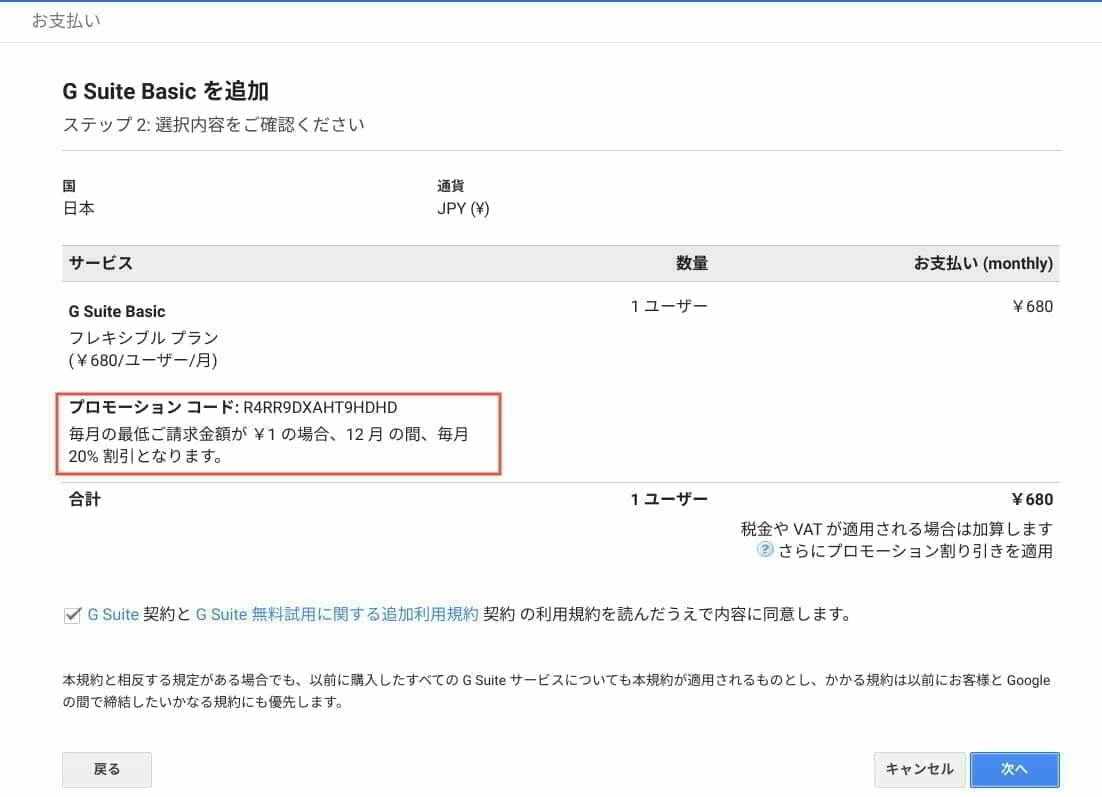Click さらにプロモーション割り引きを適用 link
The width and height of the screenshot is (1102, 797).
(915, 550)
